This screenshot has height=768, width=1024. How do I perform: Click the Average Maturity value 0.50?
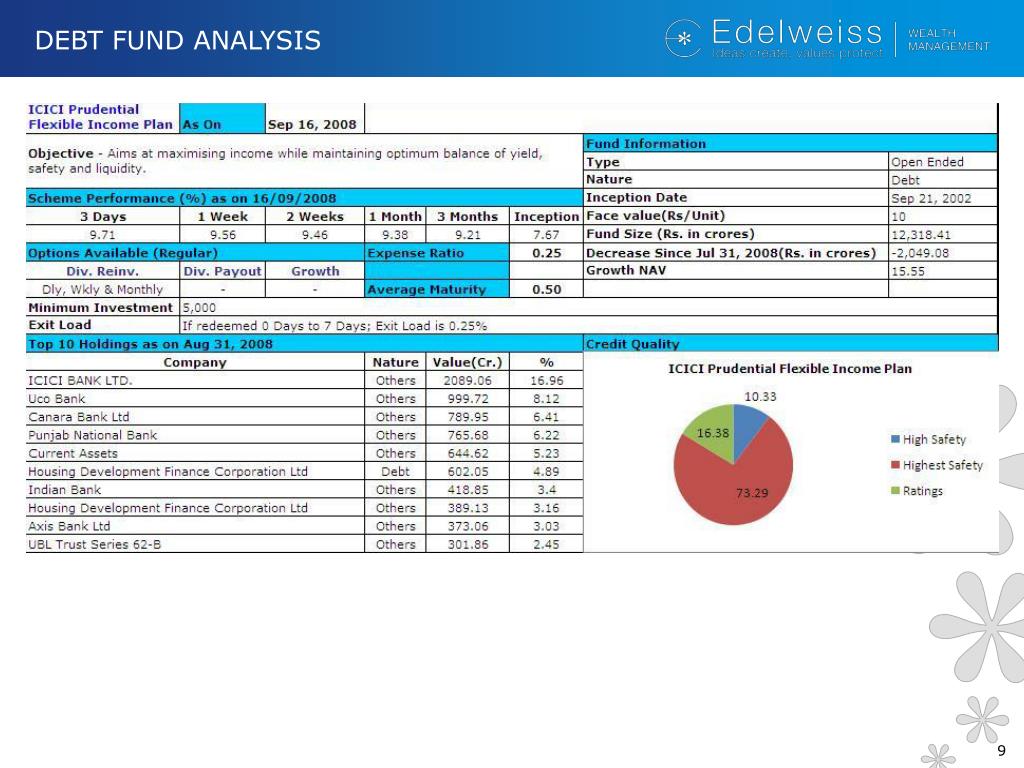click(x=547, y=289)
